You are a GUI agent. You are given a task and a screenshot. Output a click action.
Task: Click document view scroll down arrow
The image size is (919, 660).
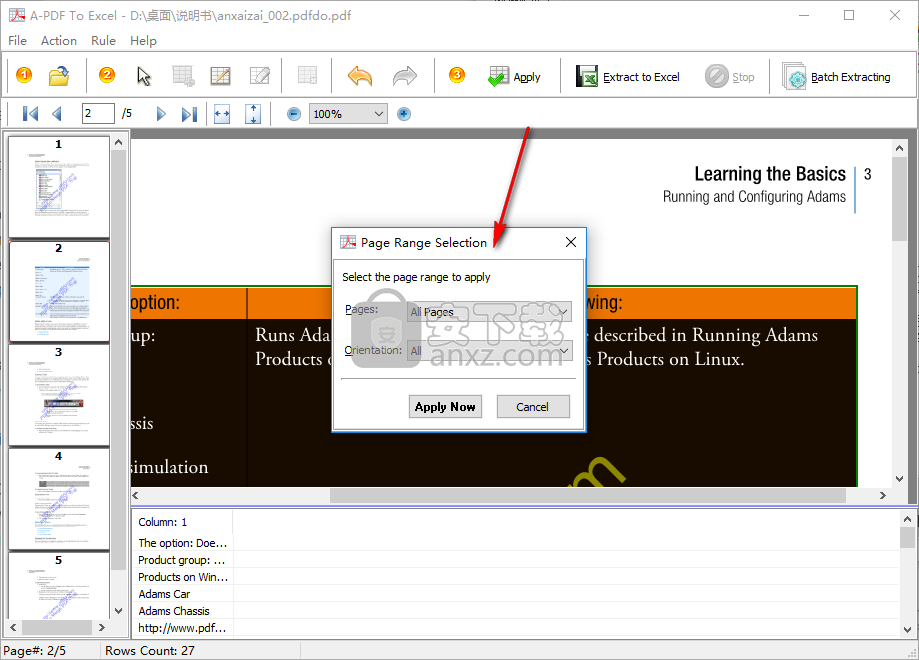pyautogui.click(x=900, y=479)
